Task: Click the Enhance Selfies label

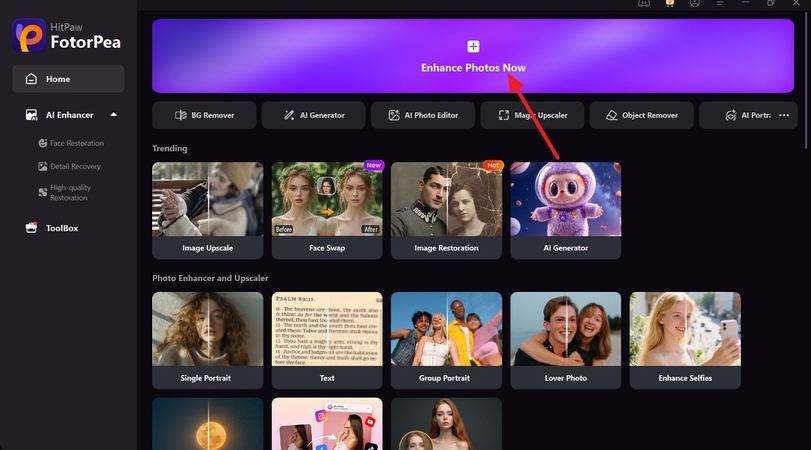Action: [685, 378]
